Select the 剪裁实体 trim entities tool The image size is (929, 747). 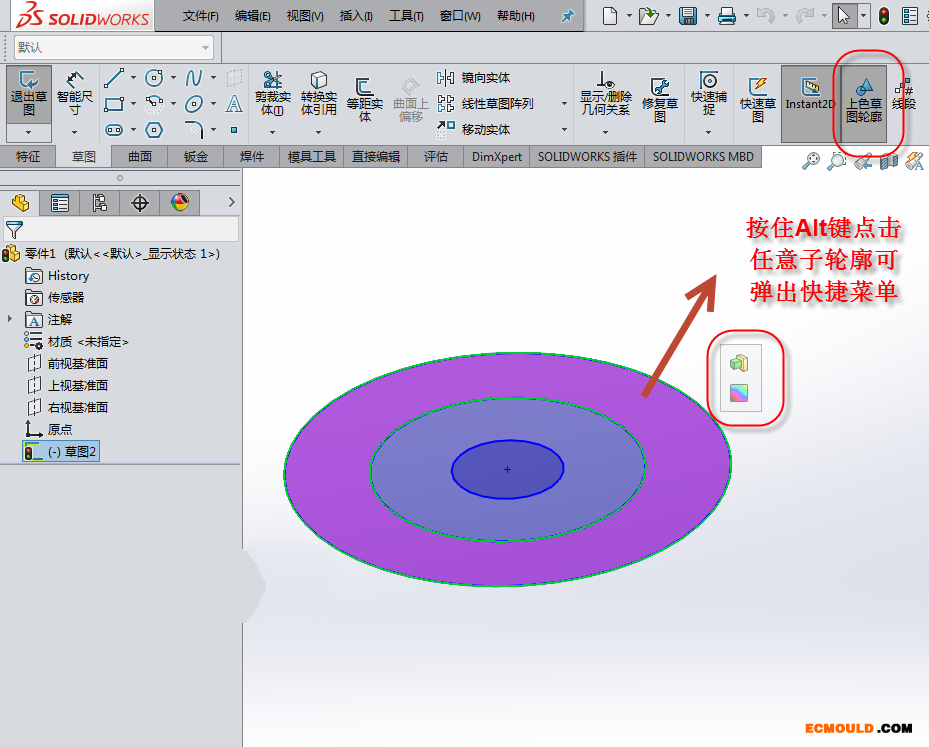pos(272,93)
